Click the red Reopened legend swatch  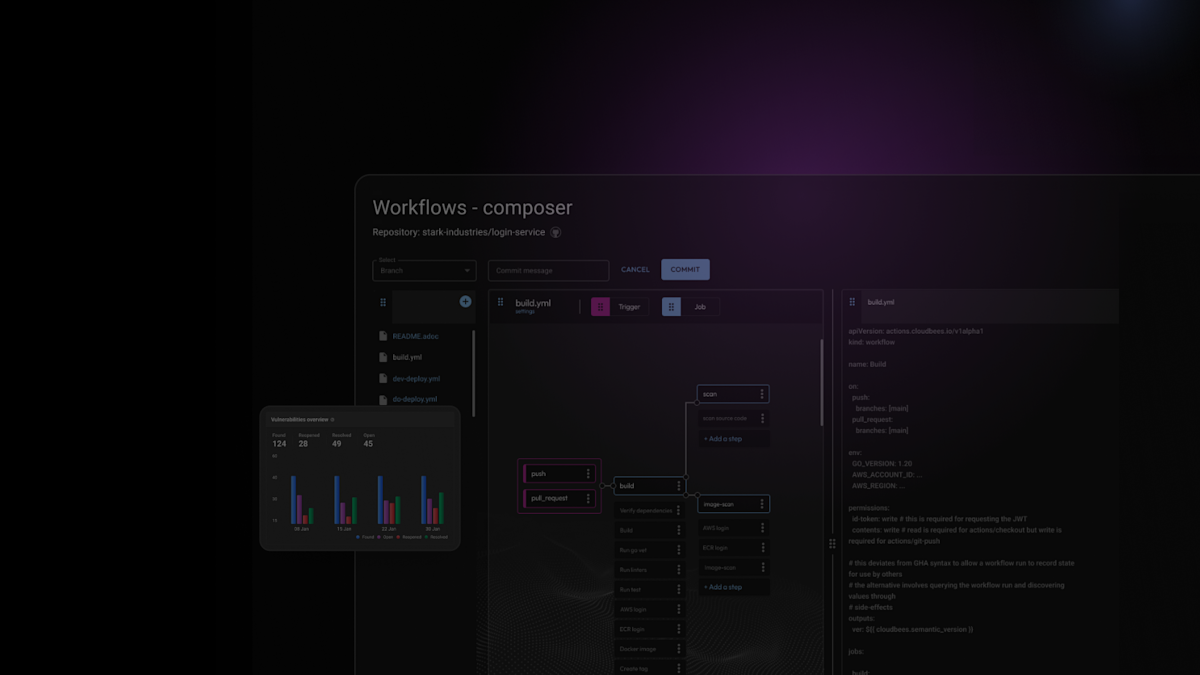pyautogui.click(x=398, y=537)
